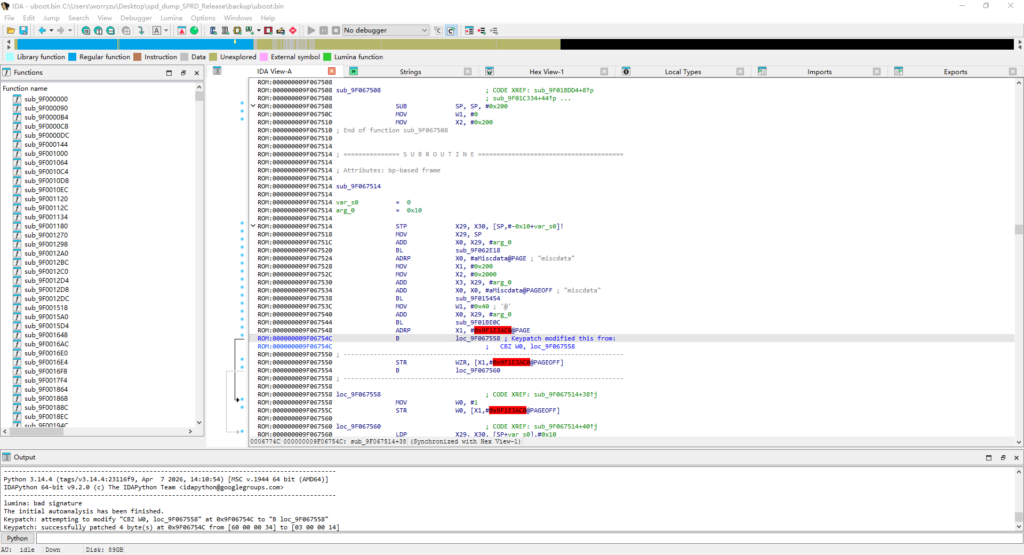The image size is (1024, 555).
Task: Click the Imports tab icon
Action: [762, 71]
